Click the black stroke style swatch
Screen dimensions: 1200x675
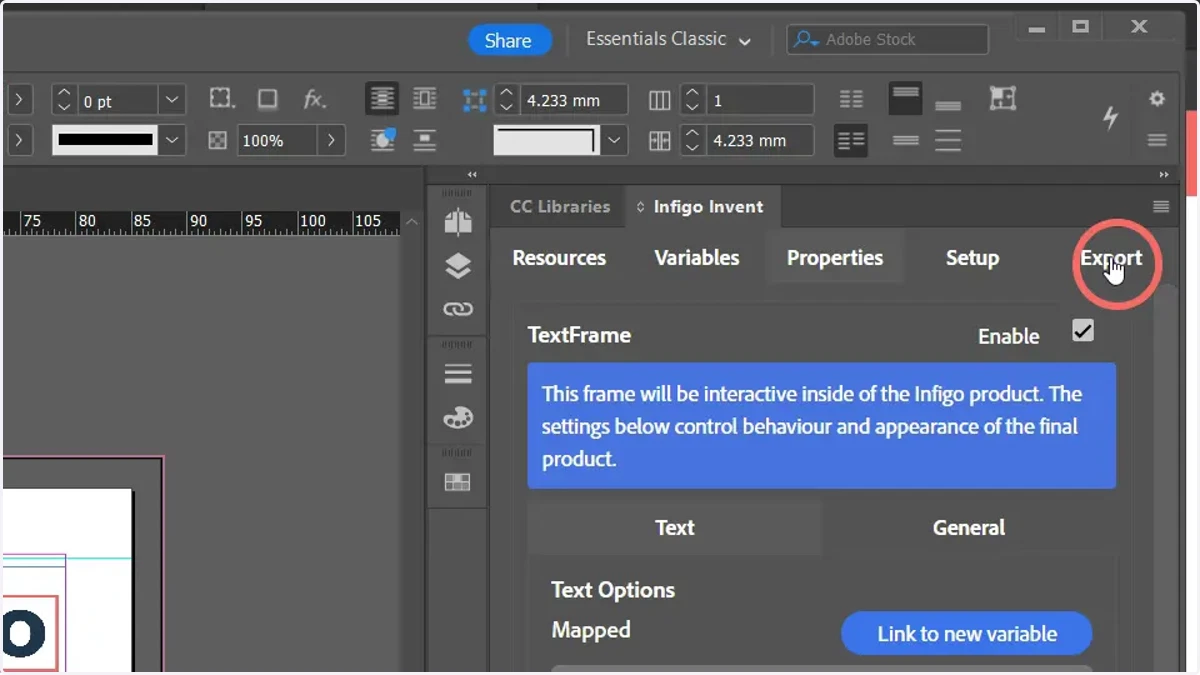(106, 141)
